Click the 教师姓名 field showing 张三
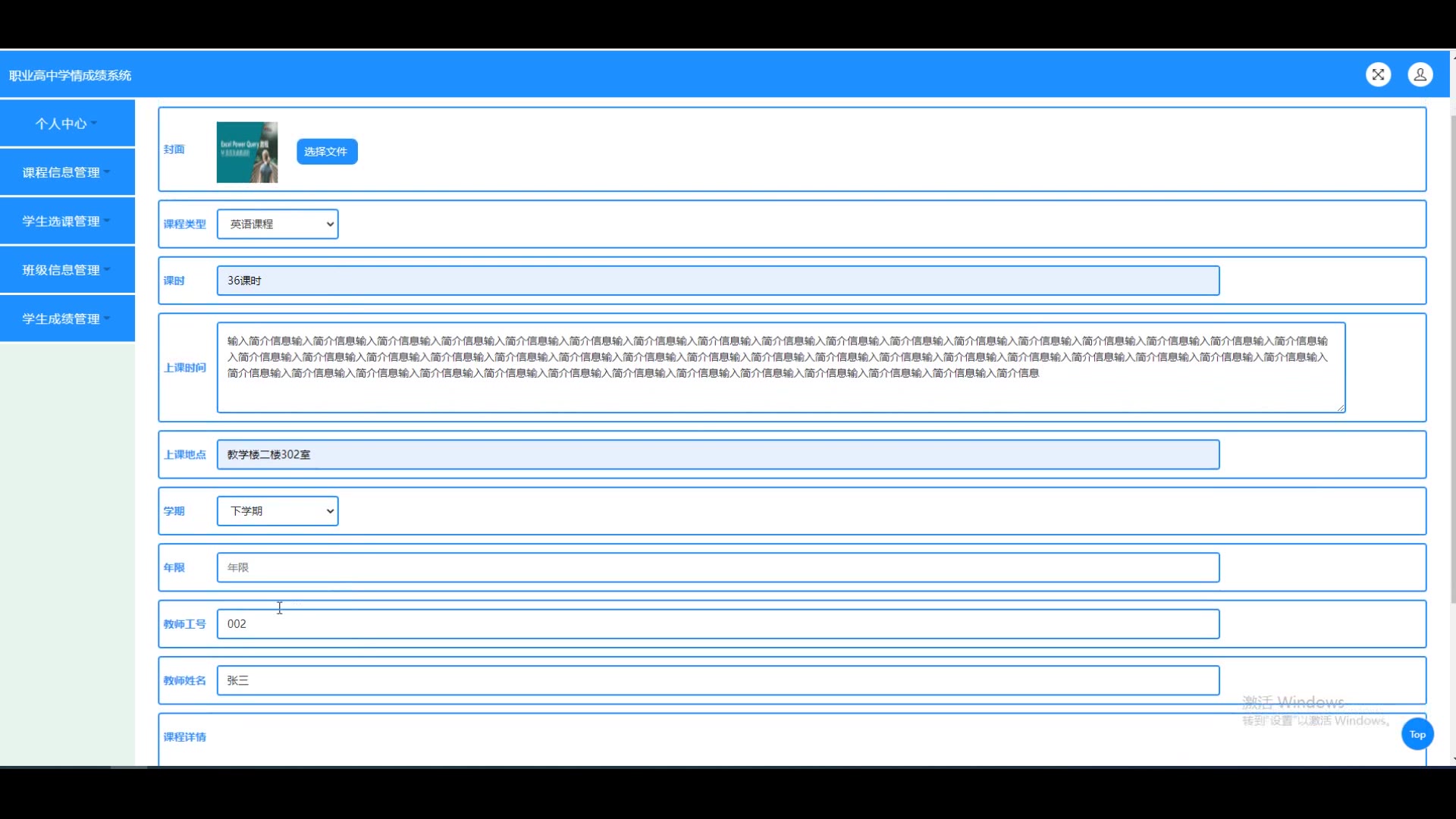This screenshot has height=819, width=1456. (x=717, y=680)
